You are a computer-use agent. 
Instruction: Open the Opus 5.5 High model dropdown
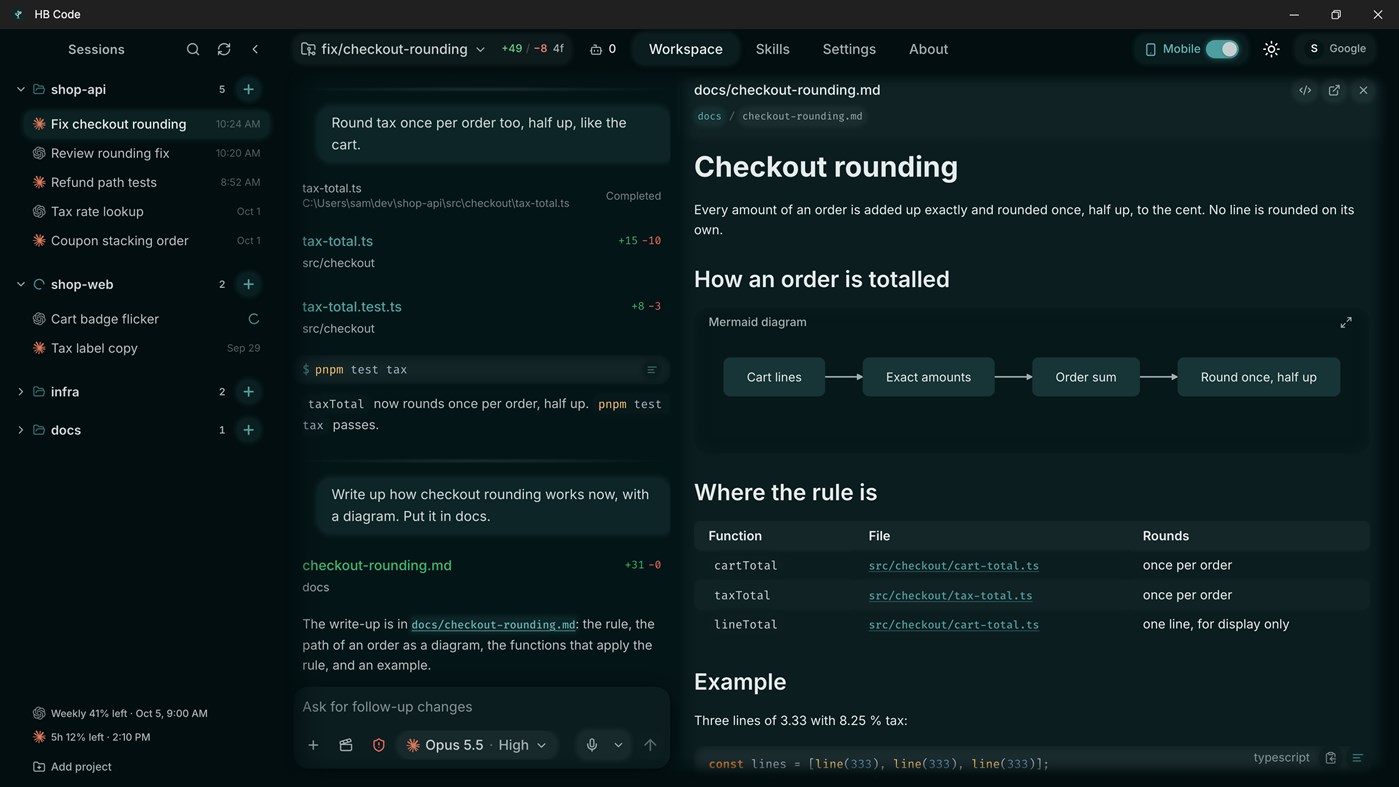[477, 745]
